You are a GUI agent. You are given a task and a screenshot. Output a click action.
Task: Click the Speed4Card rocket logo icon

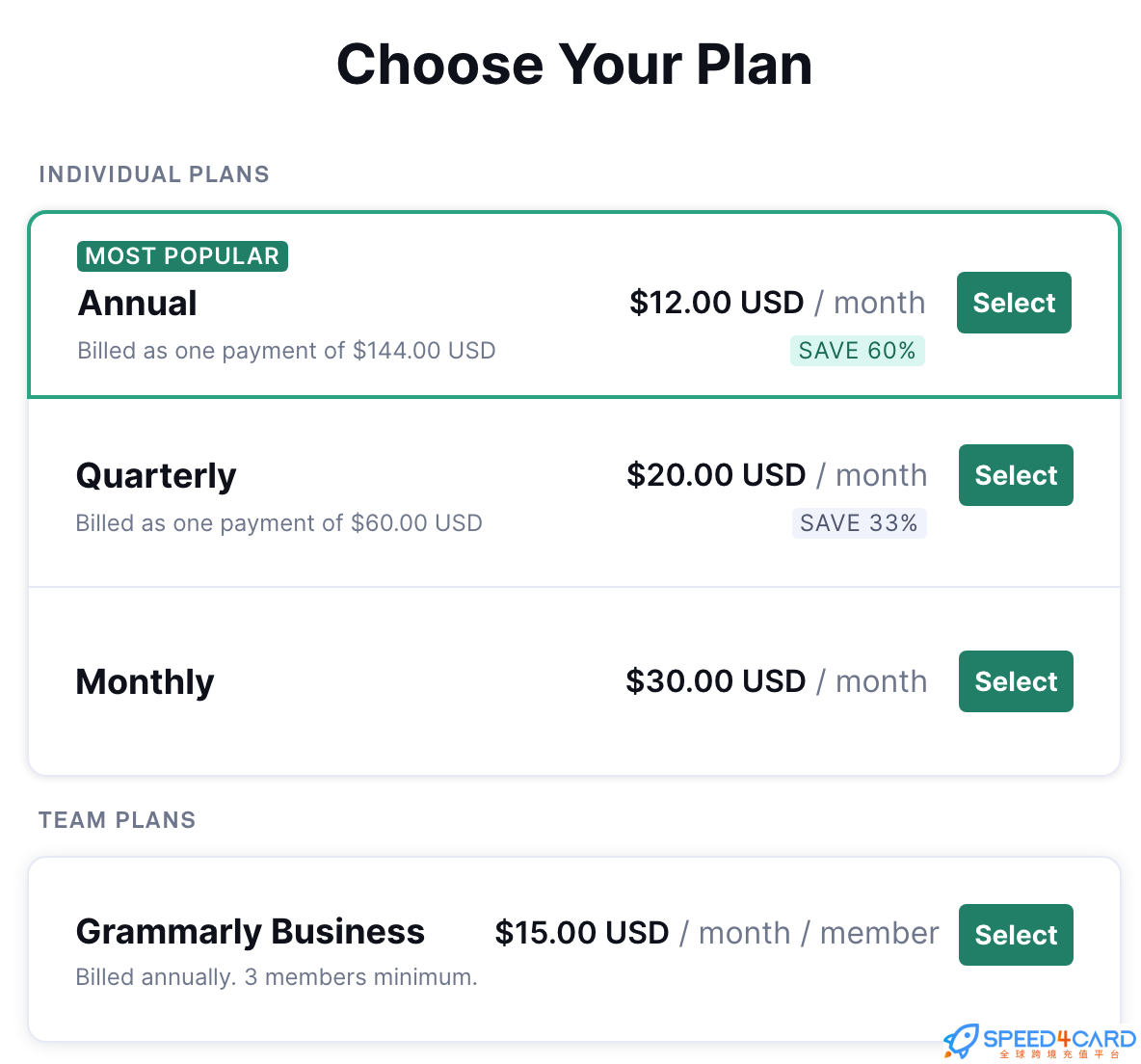(x=961, y=1042)
